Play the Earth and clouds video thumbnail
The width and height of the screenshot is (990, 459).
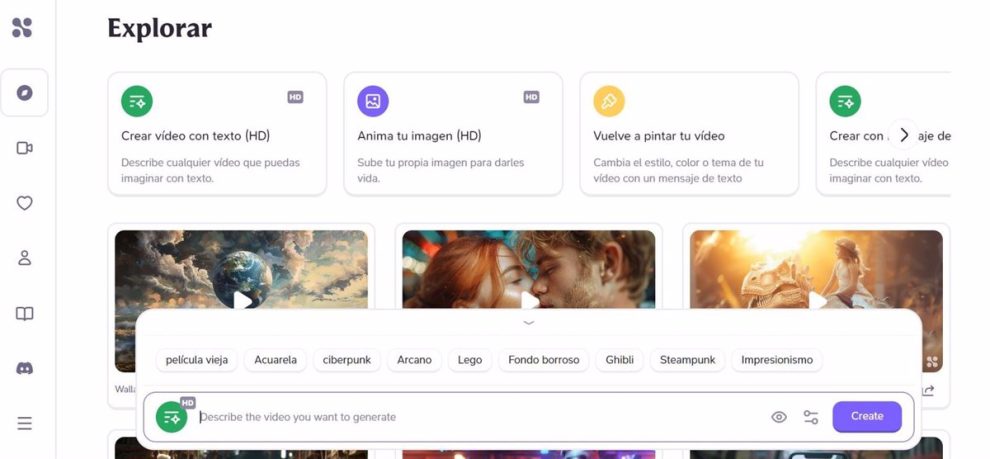[241, 298]
